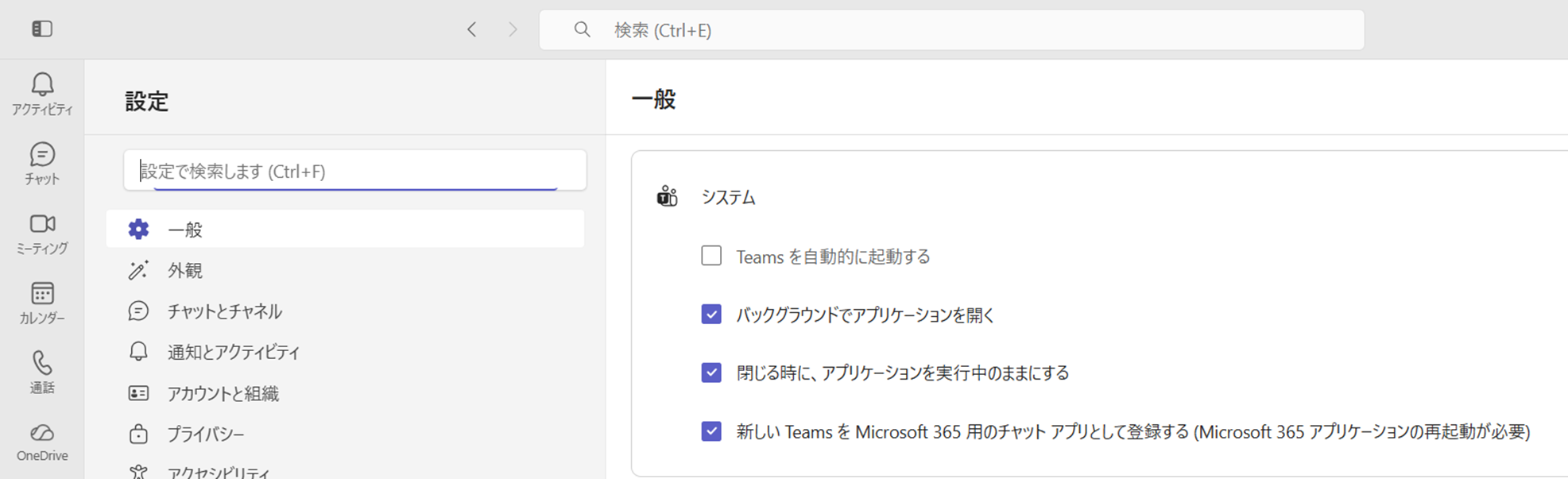Image resolution: width=1568 pixels, height=479 pixels.
Task: Enable Teams を自動的に起動する checkbox
Action: click(711, 256)
